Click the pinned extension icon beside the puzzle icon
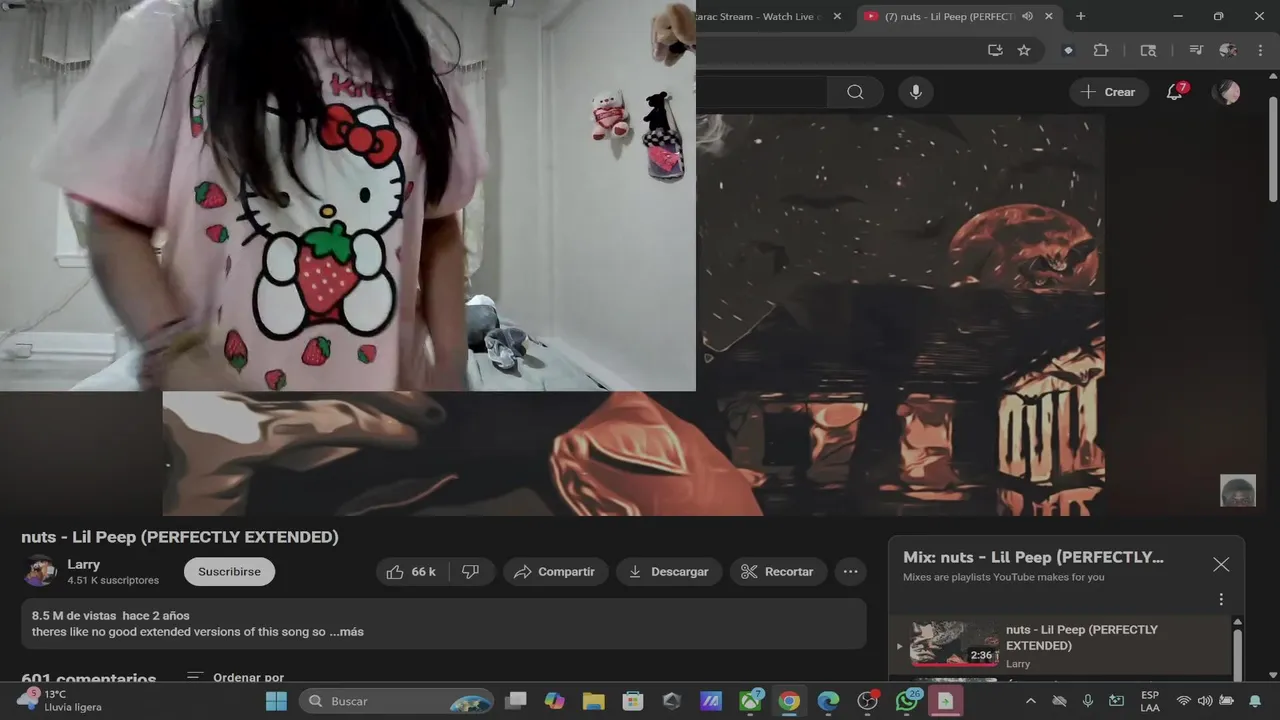The height and width of the screenshot is (720, 1280). (x=1068, y=50)
